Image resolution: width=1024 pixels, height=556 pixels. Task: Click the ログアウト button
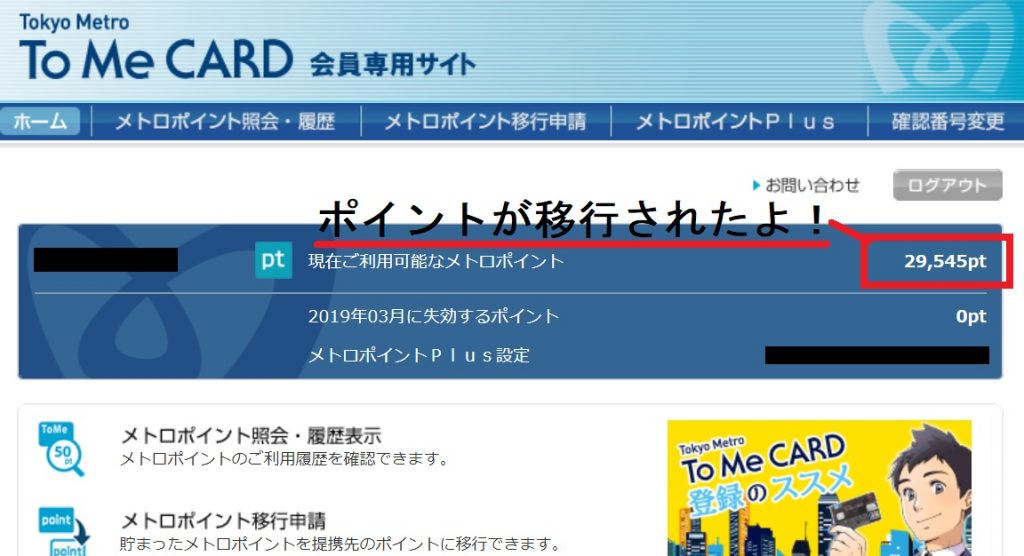(x=948, y=185)
